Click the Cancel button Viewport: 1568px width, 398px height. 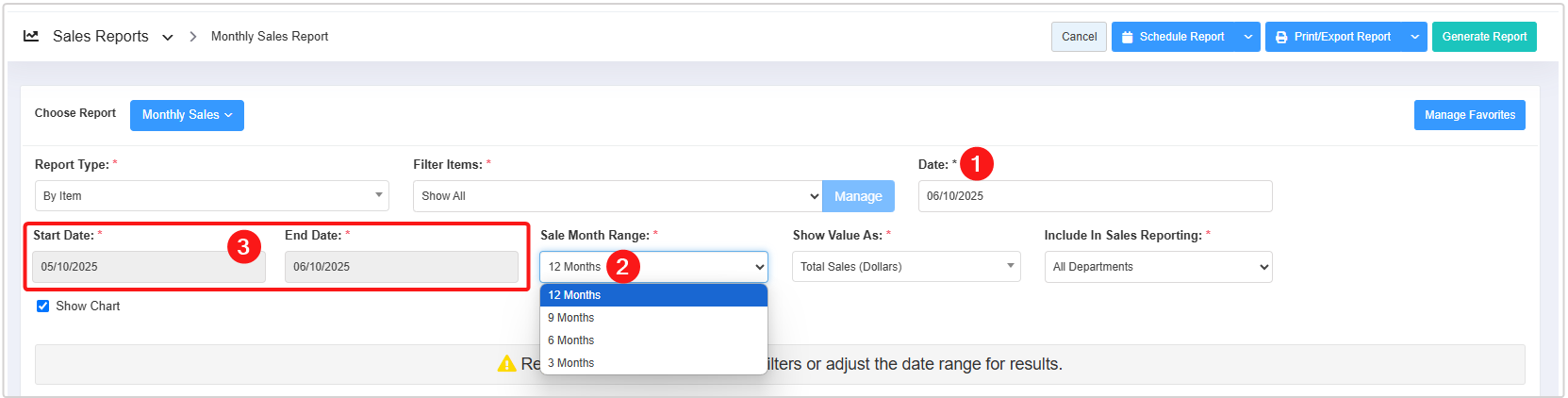coord(1079,37)
